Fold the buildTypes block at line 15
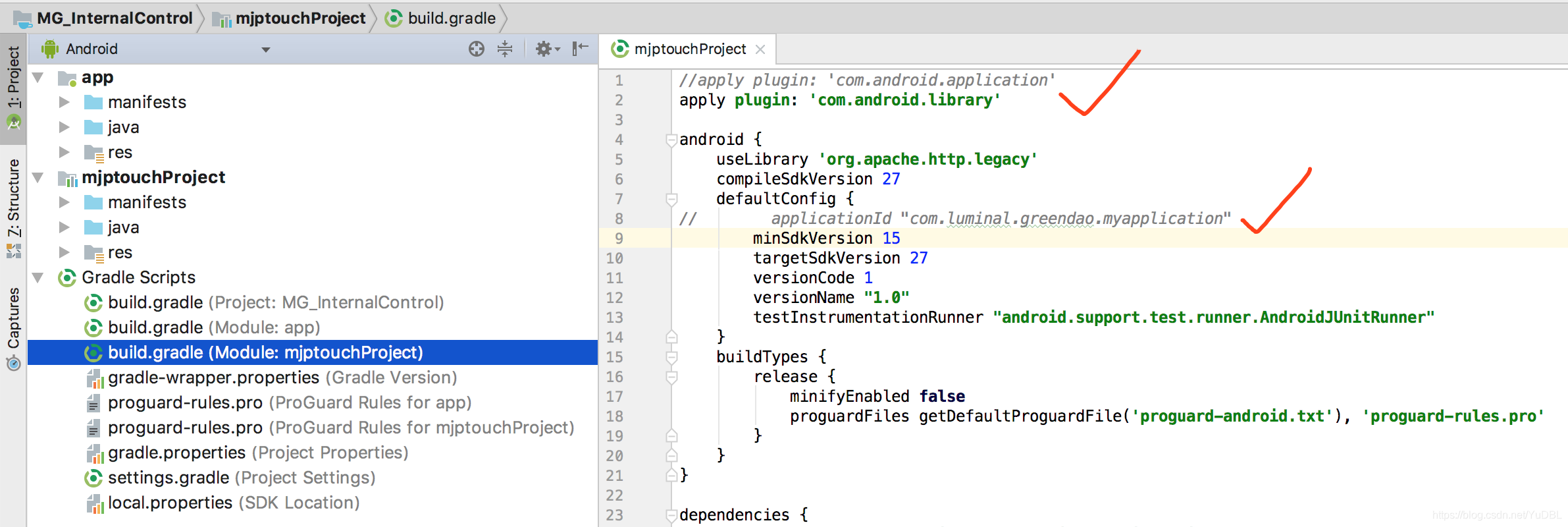This screenshot has width=1568, height=527. [x=671, y=357]
